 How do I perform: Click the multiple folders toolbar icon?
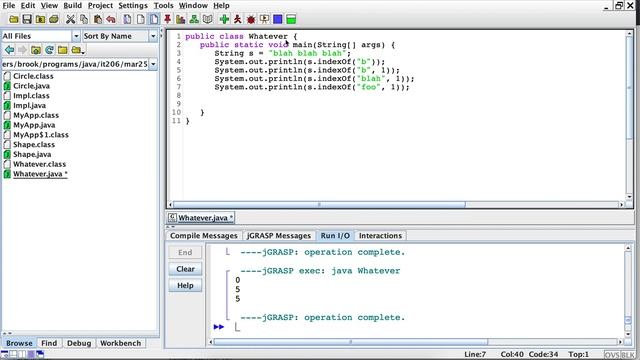point(53,19)
